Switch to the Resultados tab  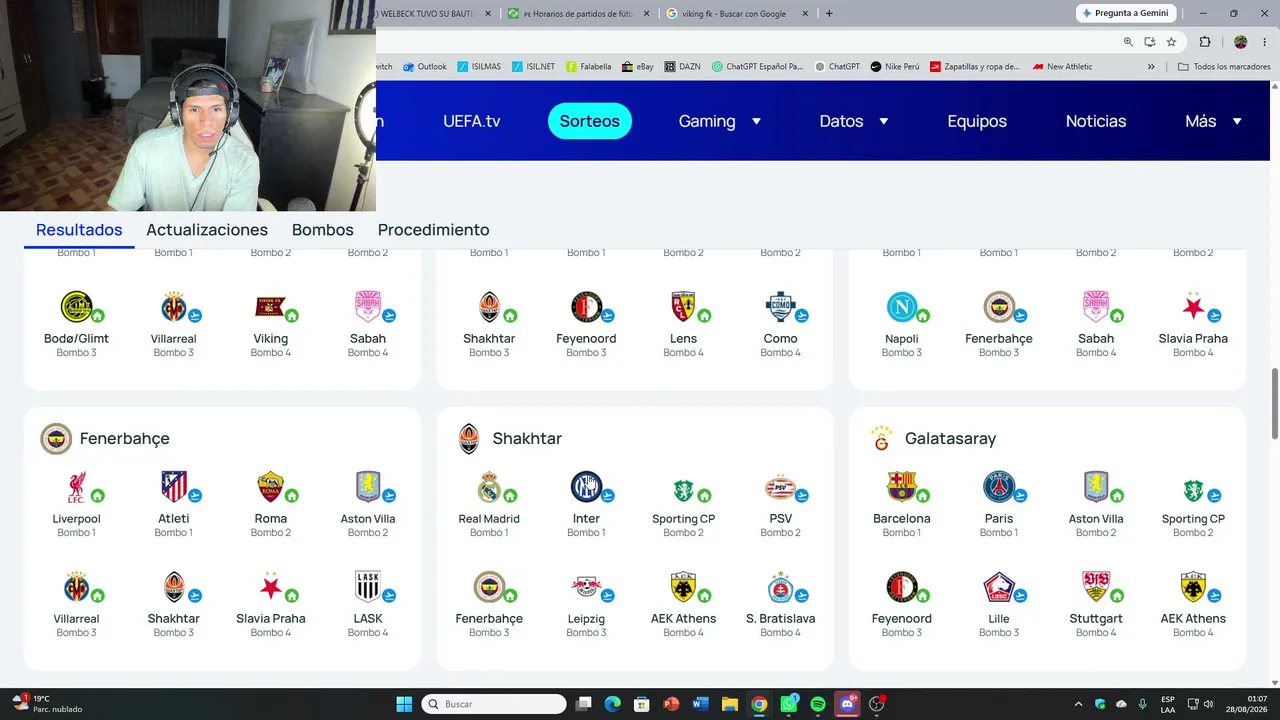coord(79,230)
